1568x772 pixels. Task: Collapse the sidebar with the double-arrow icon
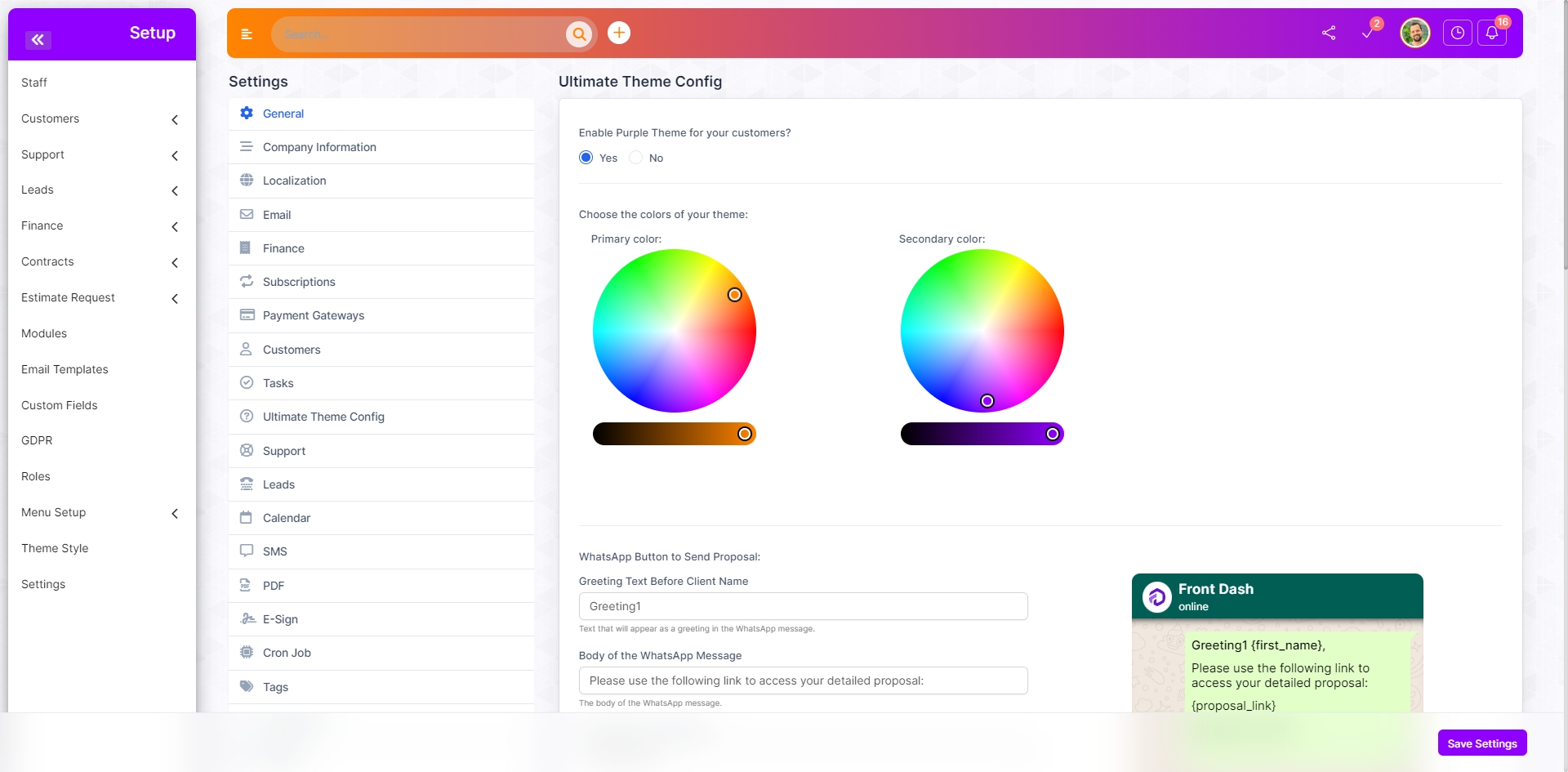coord(38,40)
